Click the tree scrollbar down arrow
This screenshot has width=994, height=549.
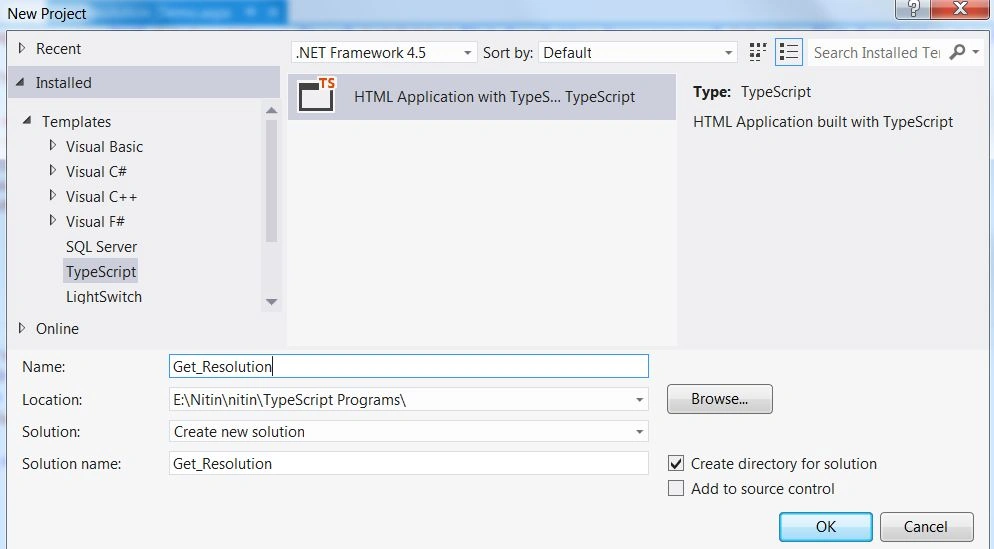point(271,302)
